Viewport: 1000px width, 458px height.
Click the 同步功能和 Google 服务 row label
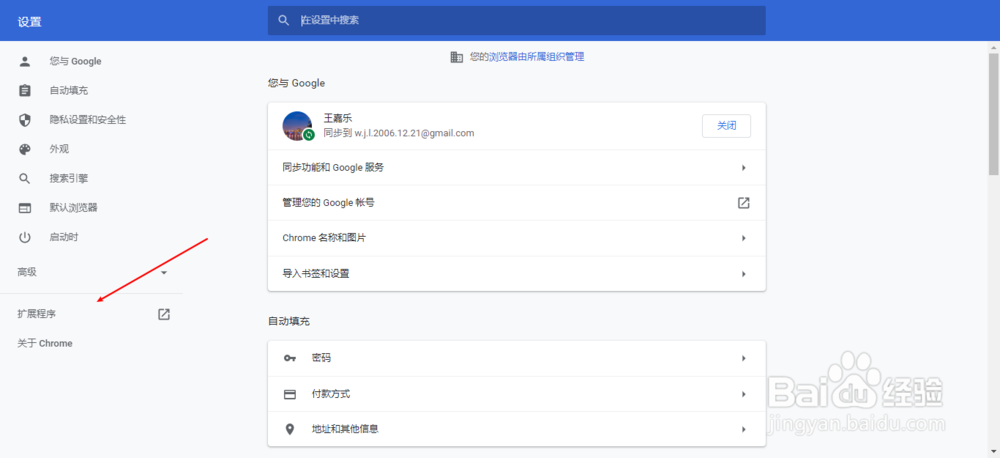(333, 168)
